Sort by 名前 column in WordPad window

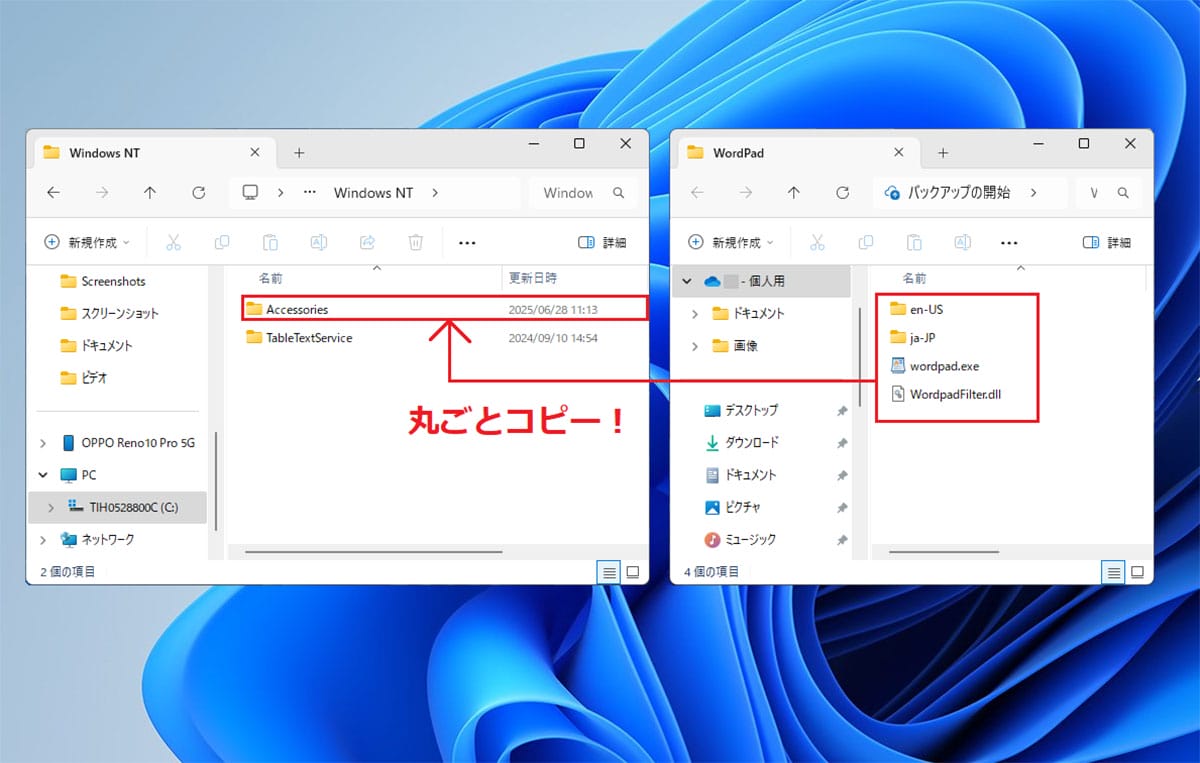pos(915,277)
